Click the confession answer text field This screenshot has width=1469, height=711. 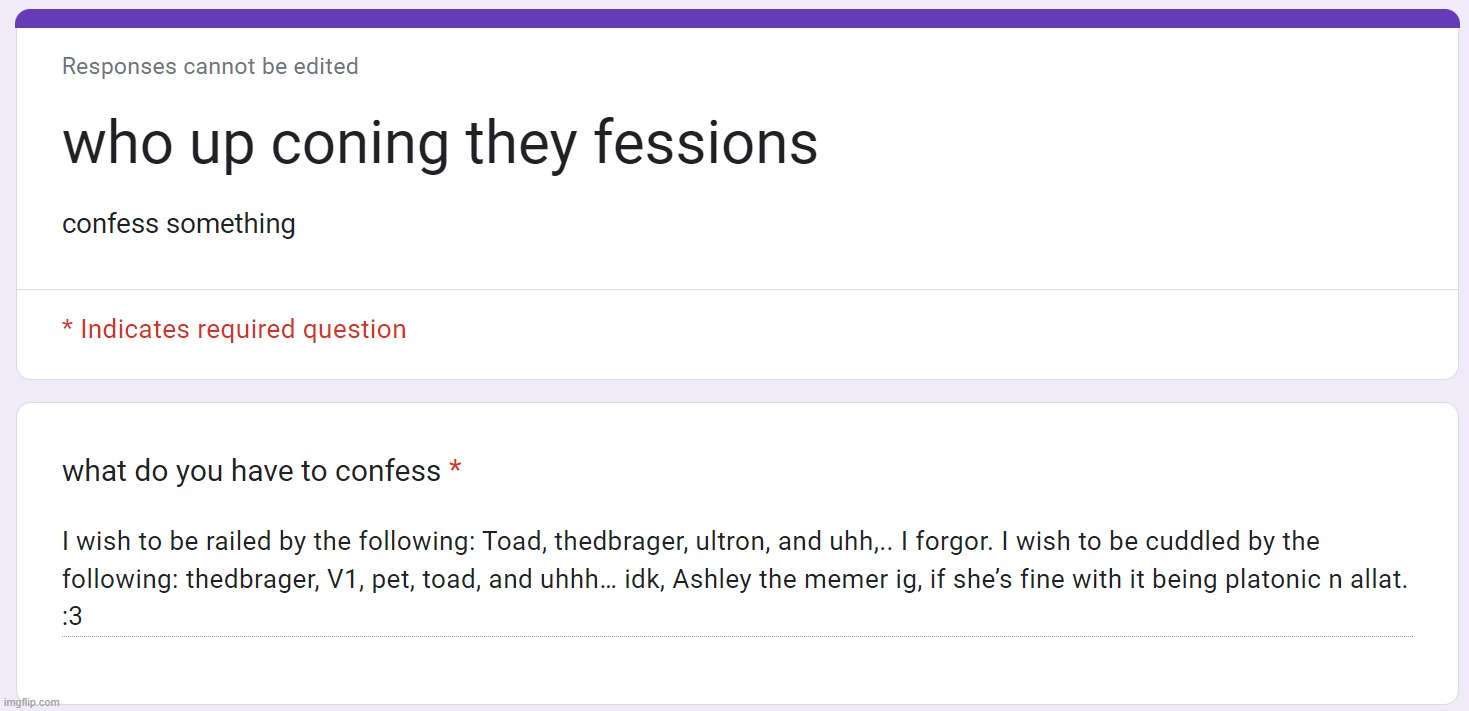[737, 579]
